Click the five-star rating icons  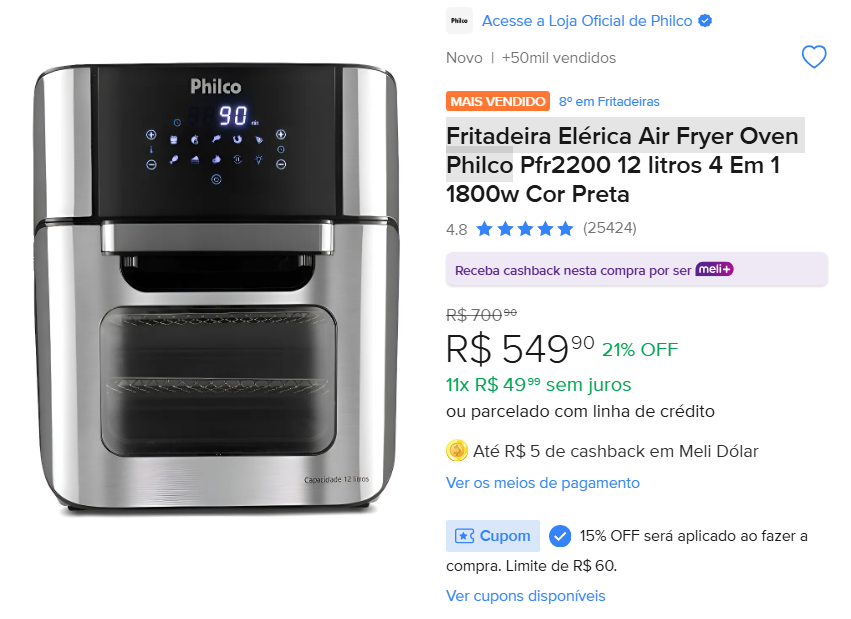click(x=525, y=229)
